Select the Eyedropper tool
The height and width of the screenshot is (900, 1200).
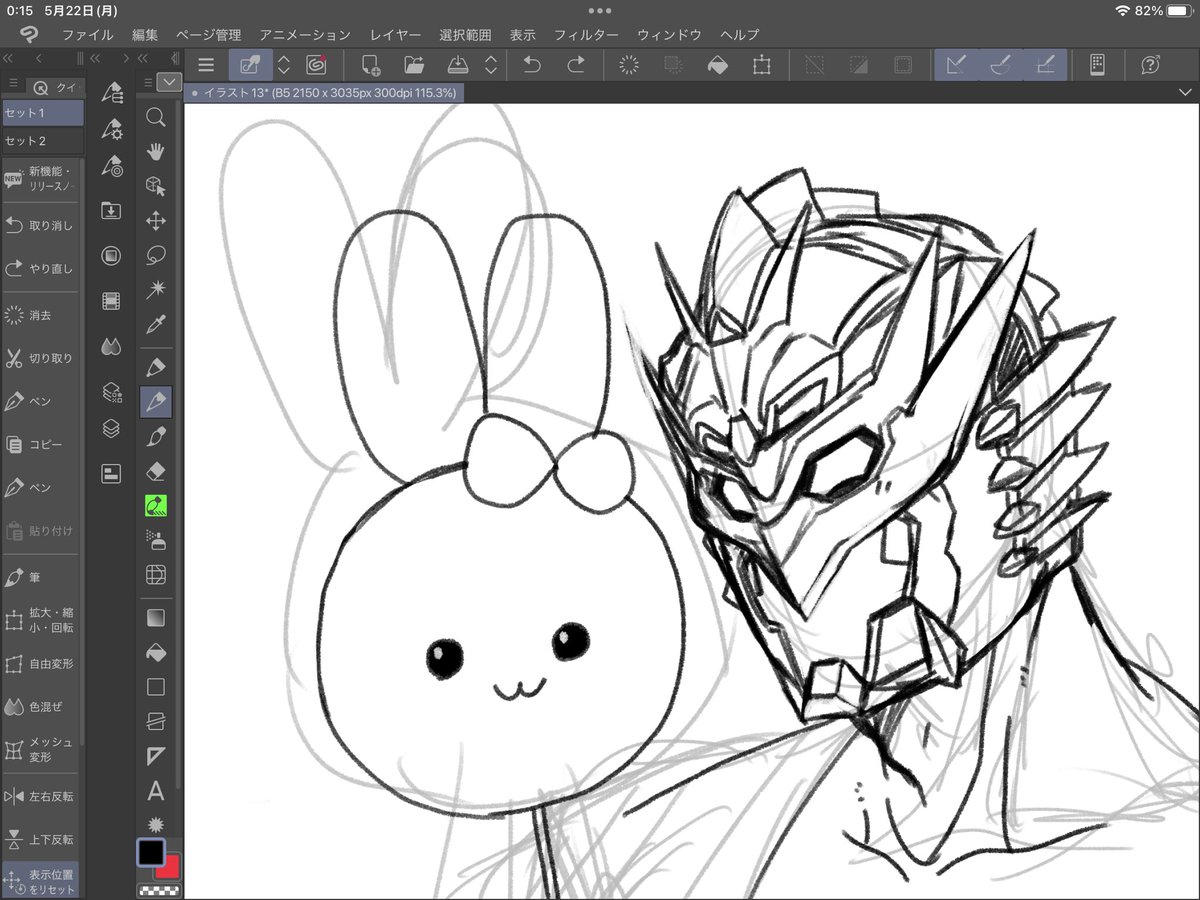pos(155,324)
